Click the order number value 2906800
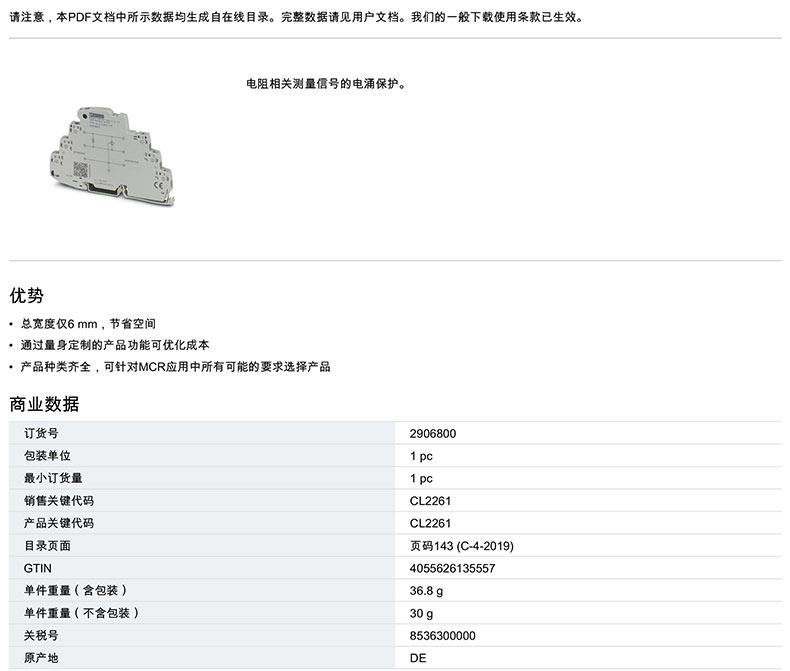The width and height of the screenshot is (790, 671). [432, 434]
